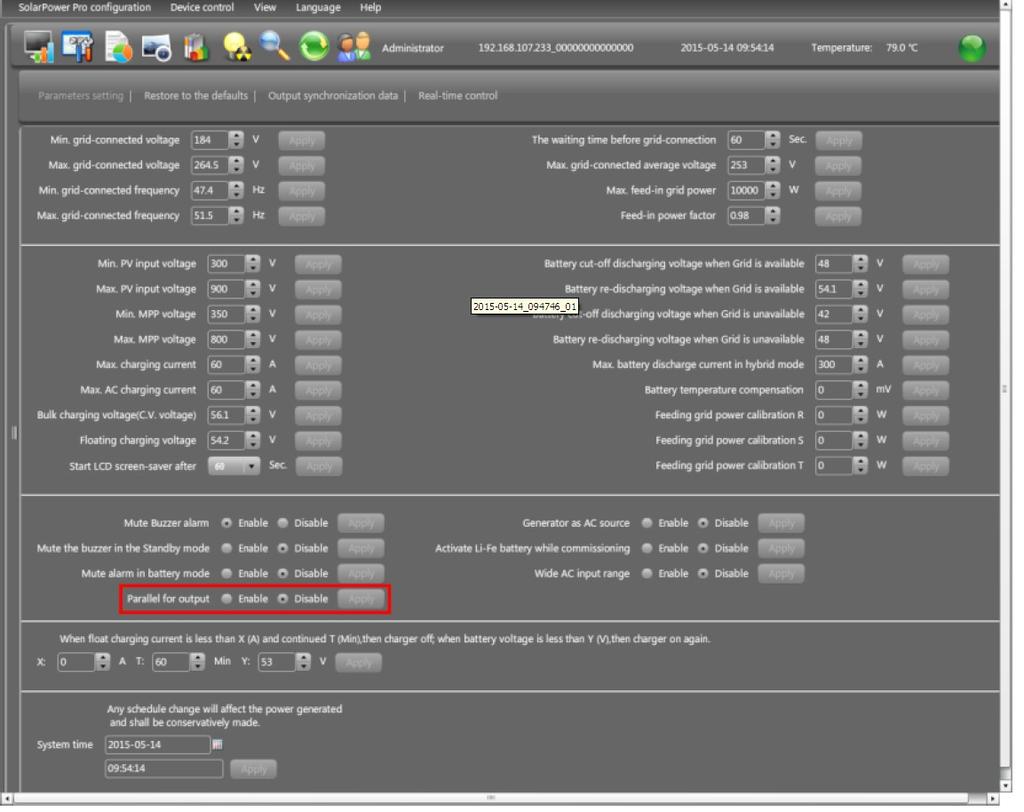Apply Feed-in power factor setting

point(838,216)
